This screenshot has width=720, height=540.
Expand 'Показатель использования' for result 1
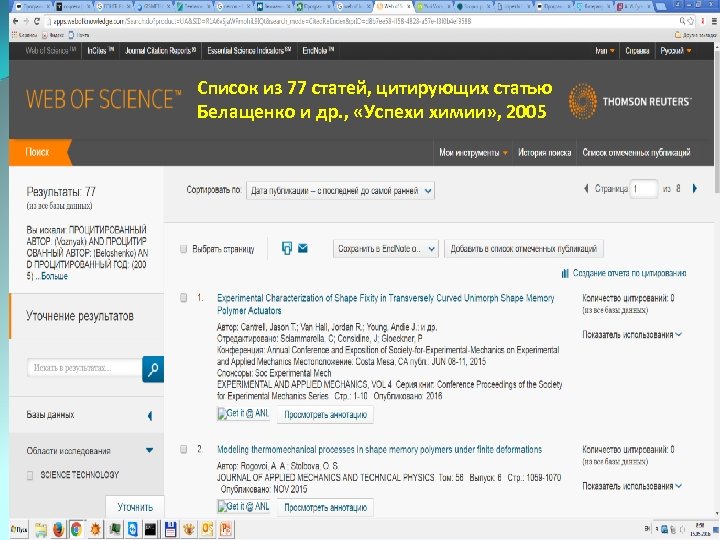pos(632,335)
